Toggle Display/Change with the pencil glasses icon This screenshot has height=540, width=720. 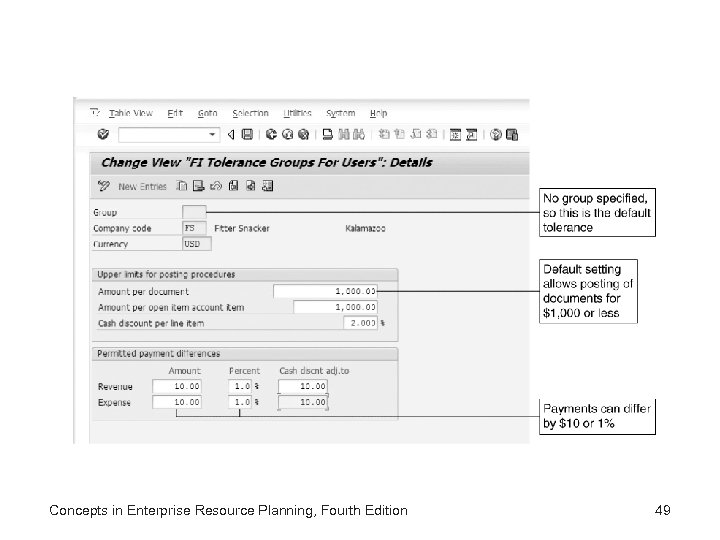coord(104,186)
